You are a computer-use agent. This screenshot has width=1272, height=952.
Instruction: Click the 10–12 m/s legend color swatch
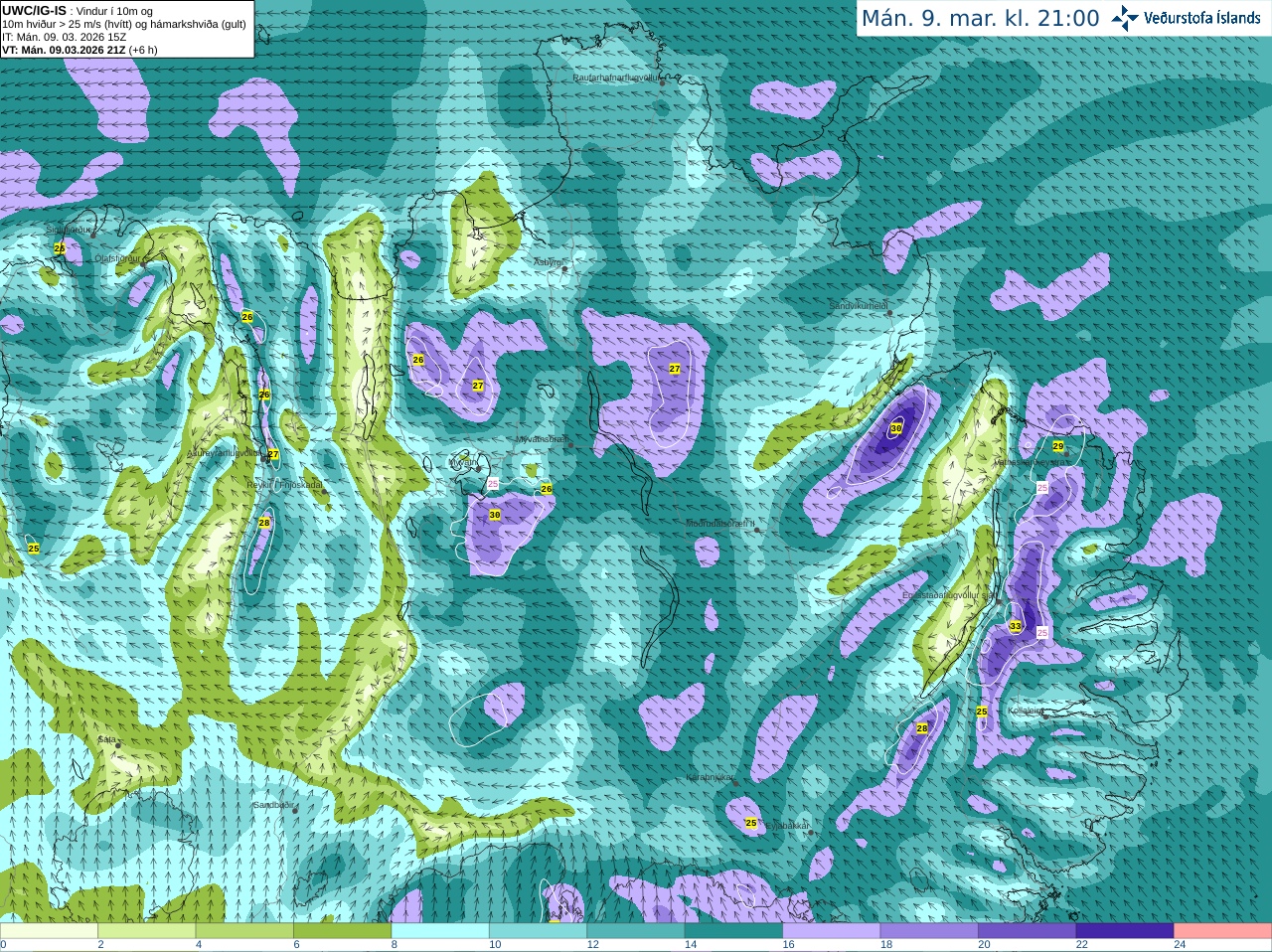coord(538,930)
